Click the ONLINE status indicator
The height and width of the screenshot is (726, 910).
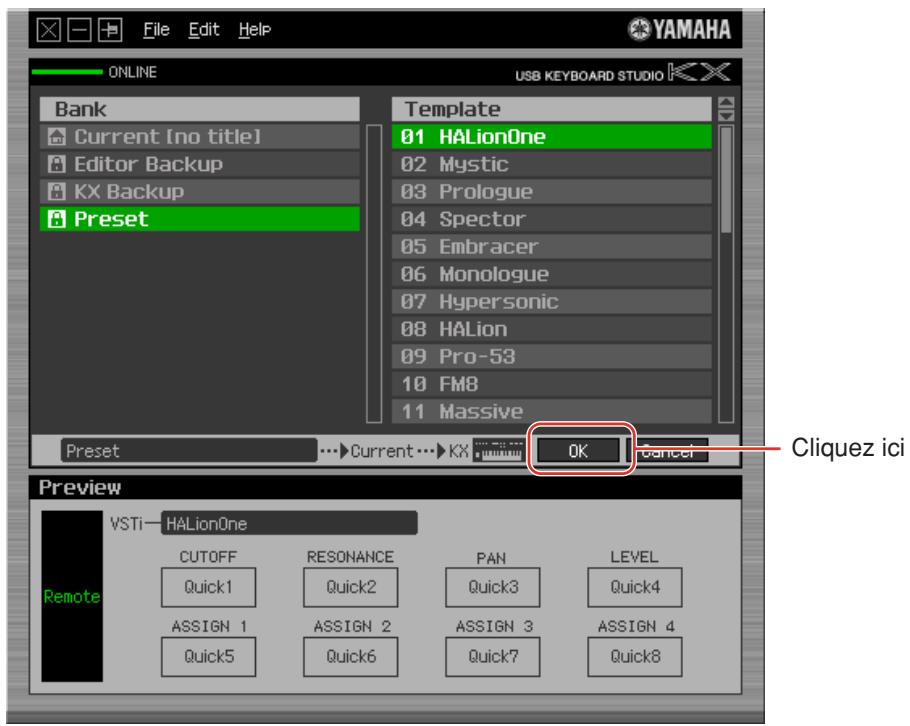pyautogui.click(x=95, y=72)
